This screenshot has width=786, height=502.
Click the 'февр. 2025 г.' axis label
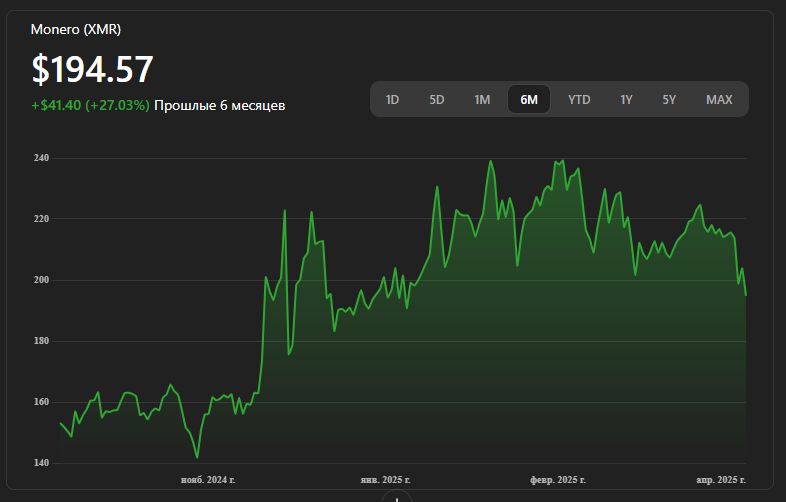point(558,480)
